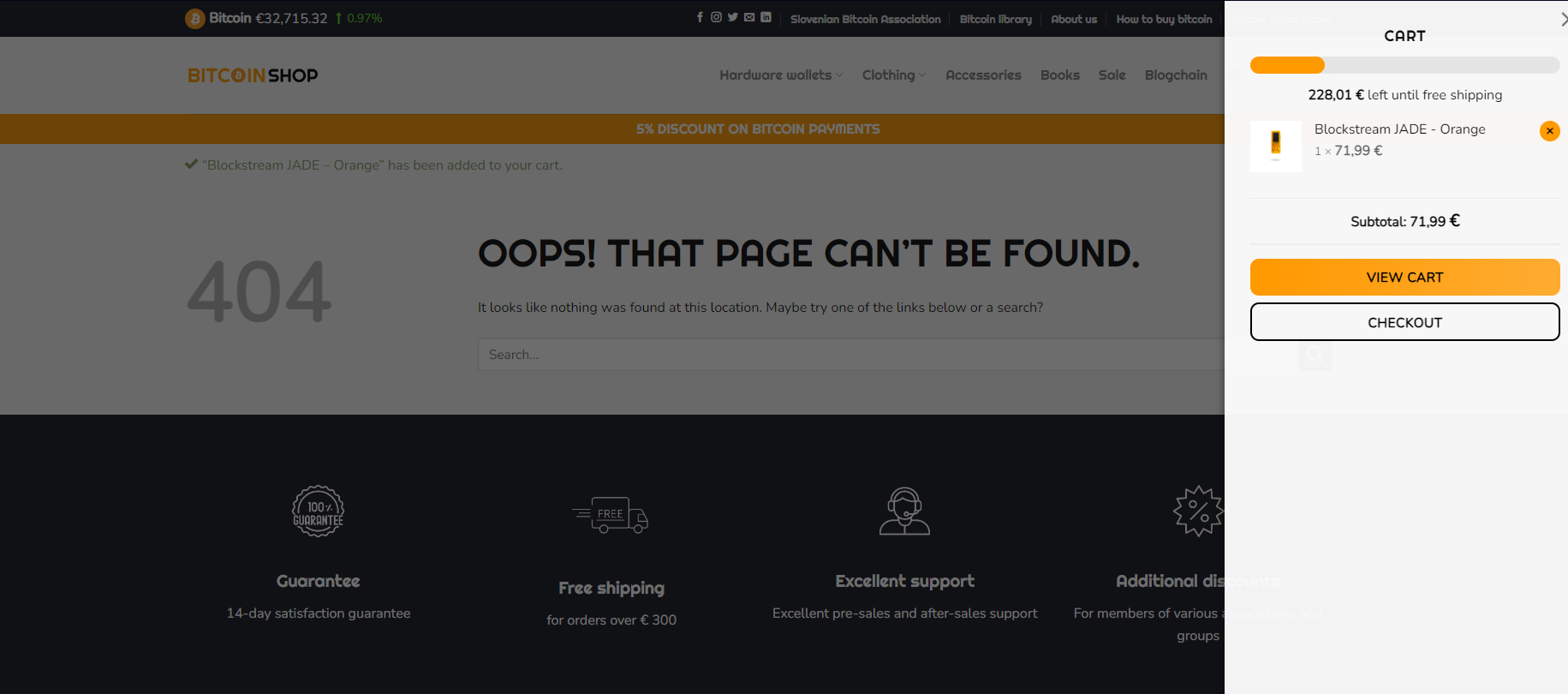Click the Subtotal: 71,99 € text
This screenshot has width=1568, height=694.
tap(1404, 221)
